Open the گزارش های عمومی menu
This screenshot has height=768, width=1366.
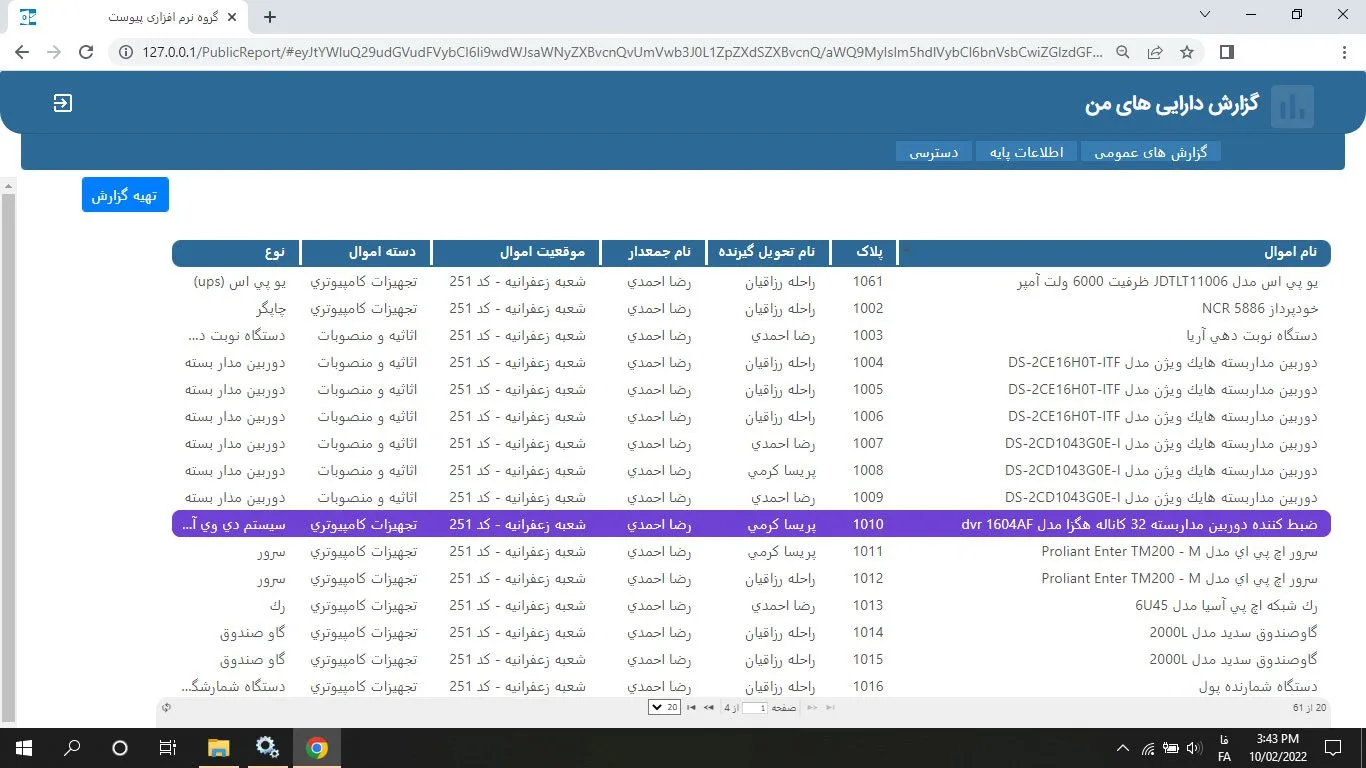tap(1150, 152)
